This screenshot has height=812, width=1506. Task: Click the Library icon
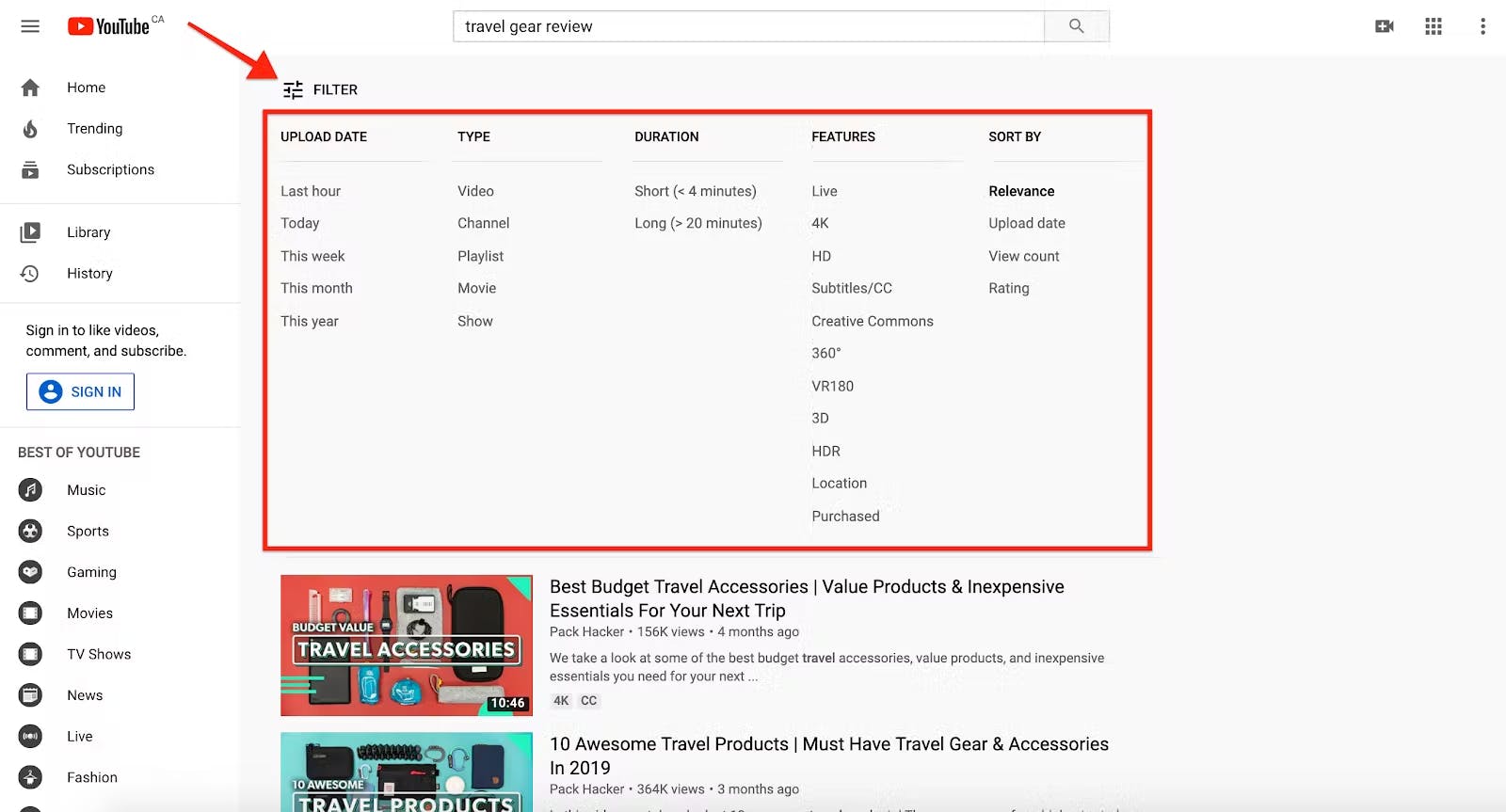[x=30, y=232]
